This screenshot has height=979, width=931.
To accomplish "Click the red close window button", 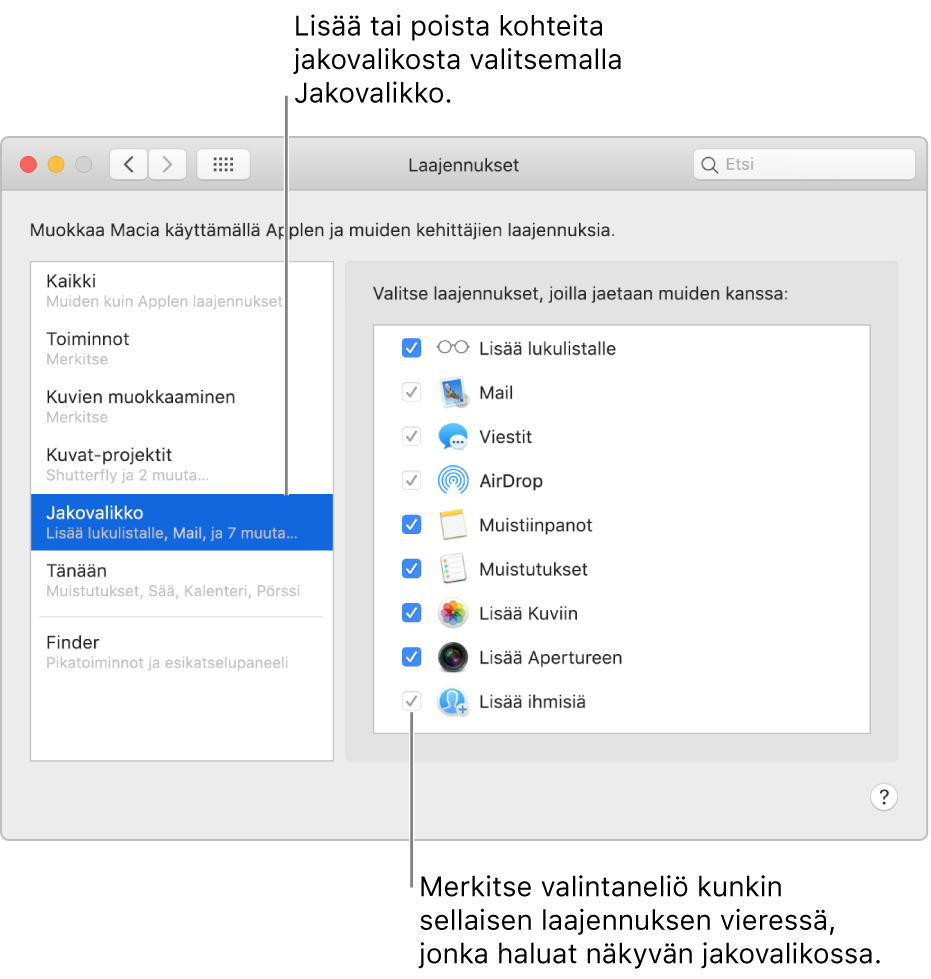I will [29, 164].
